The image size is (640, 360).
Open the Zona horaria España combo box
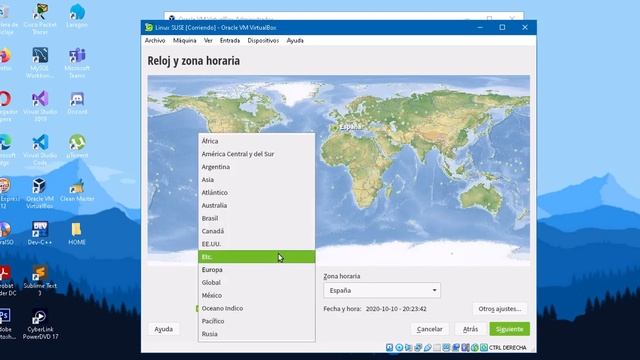[x=382, y=290]
